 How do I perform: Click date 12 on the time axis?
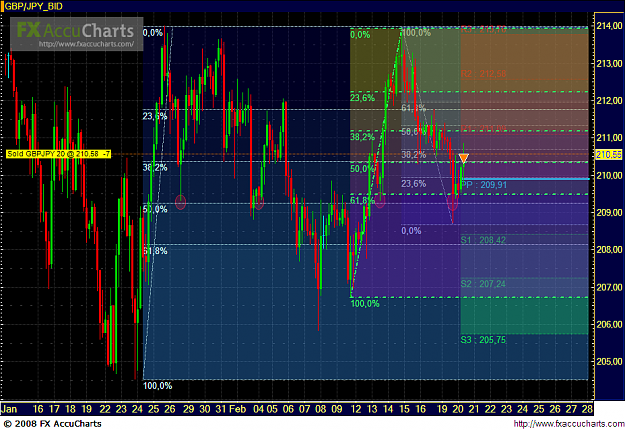coord(356,409)
